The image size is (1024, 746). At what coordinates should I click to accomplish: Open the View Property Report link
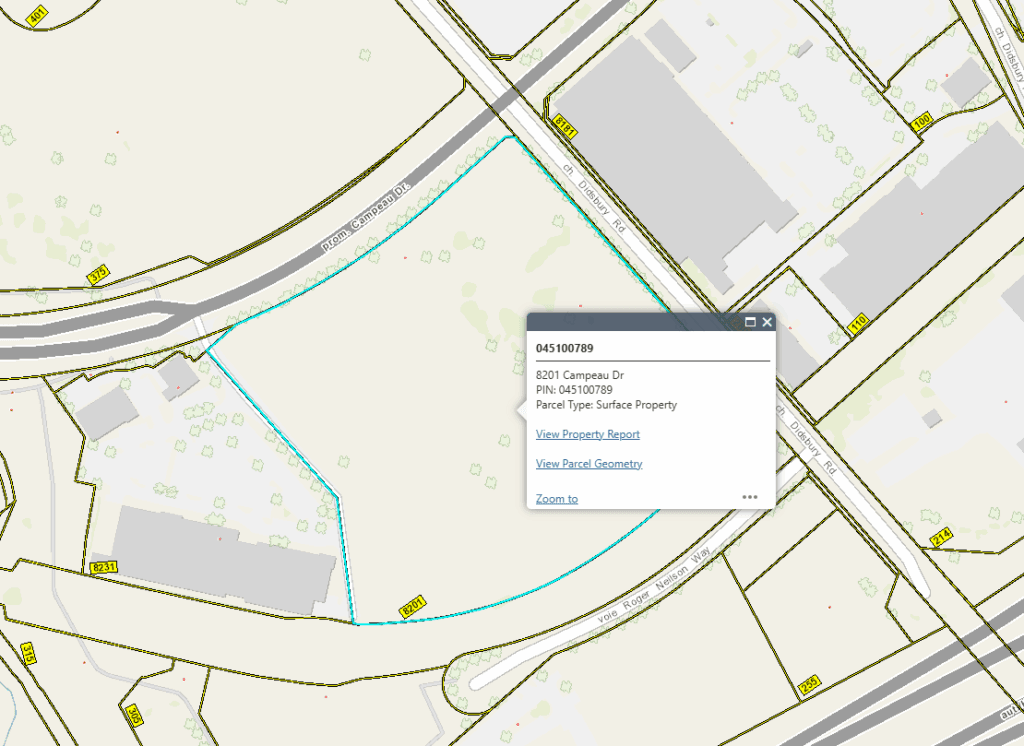587,434
